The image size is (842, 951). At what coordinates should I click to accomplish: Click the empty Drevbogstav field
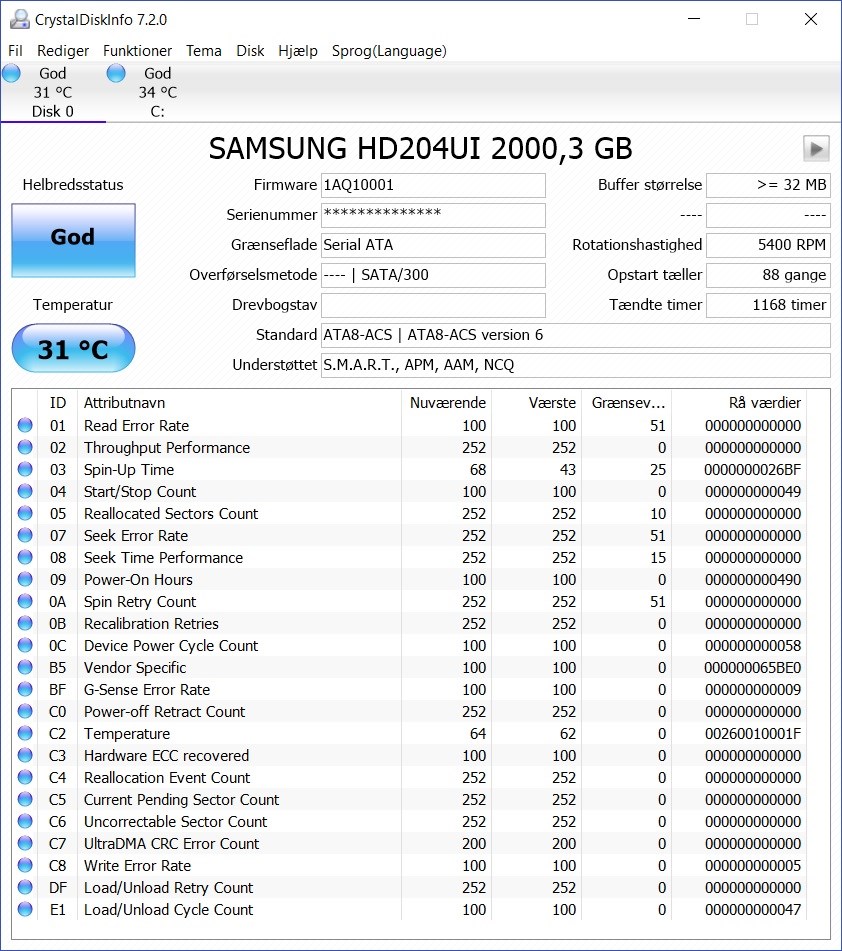(x=433, y=305)
